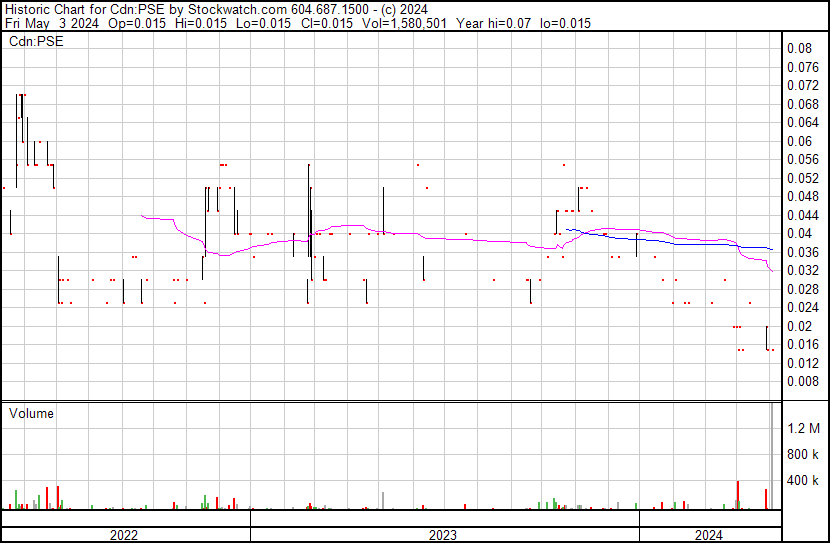The image size is (830, 543).
Task: Select the 2024 year label on timeline
Action: (x=710, y=535)
